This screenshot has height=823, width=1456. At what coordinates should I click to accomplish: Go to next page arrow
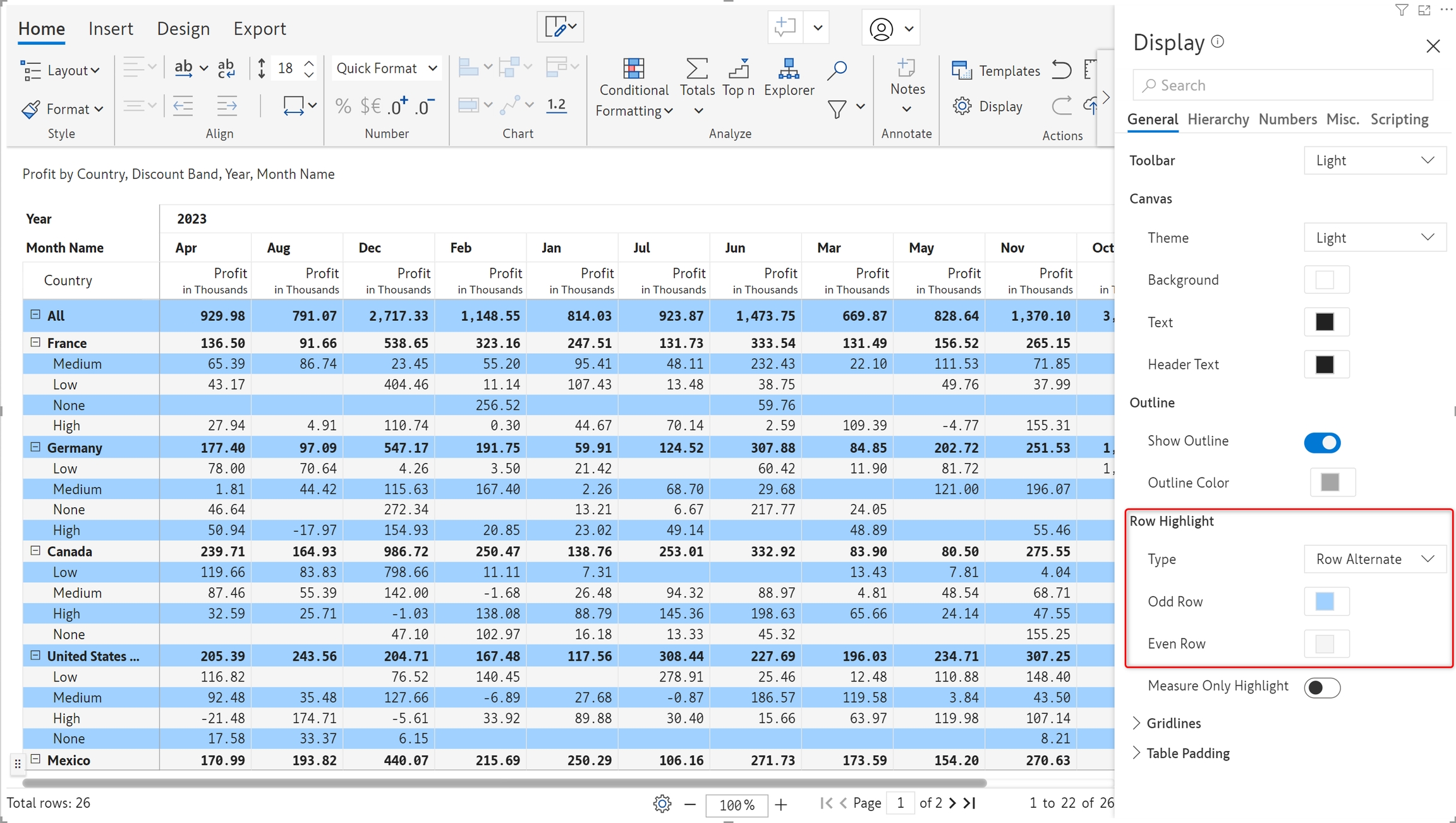[x=952, y=803]
